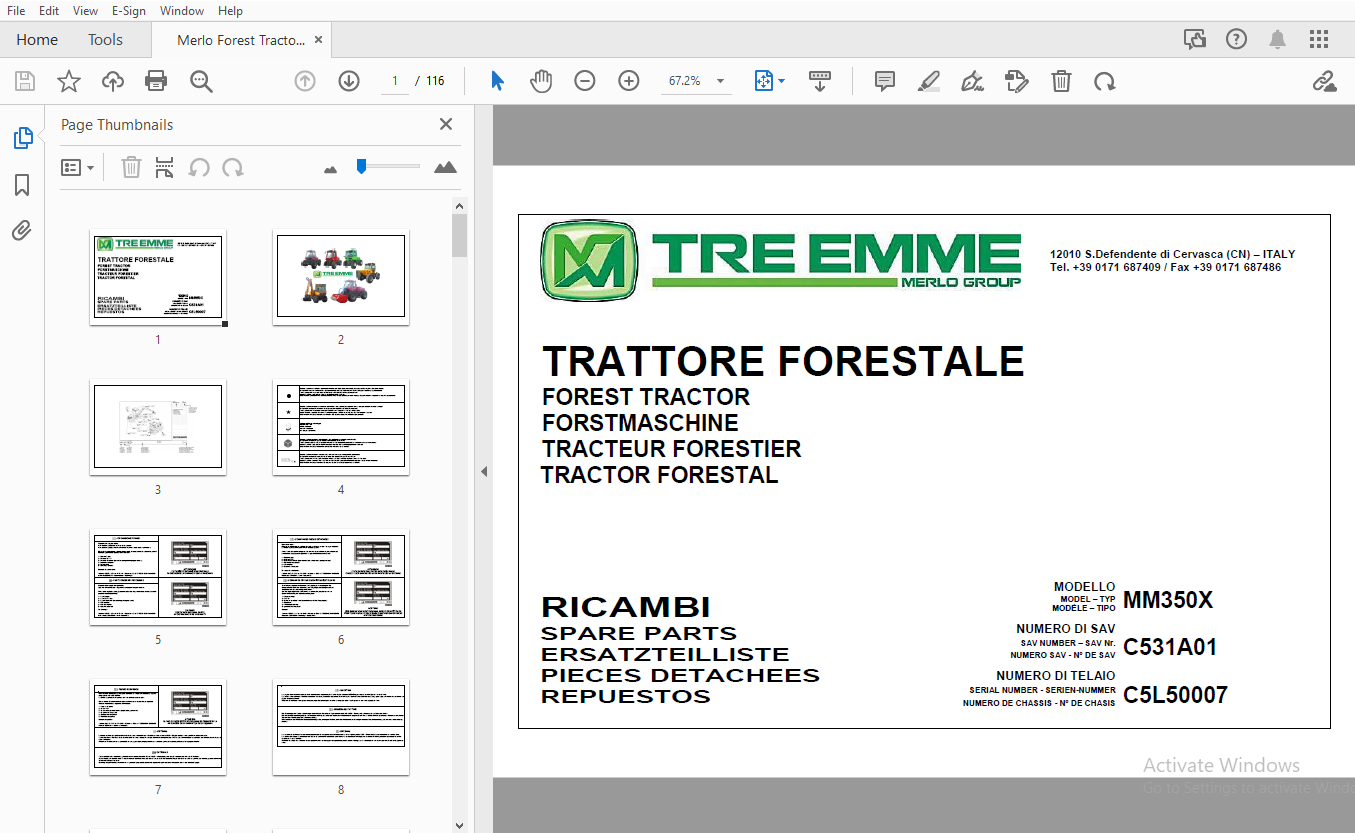Select page 8 thumbnail
This screenshot has width=1355, height=833.
(341, 727)
